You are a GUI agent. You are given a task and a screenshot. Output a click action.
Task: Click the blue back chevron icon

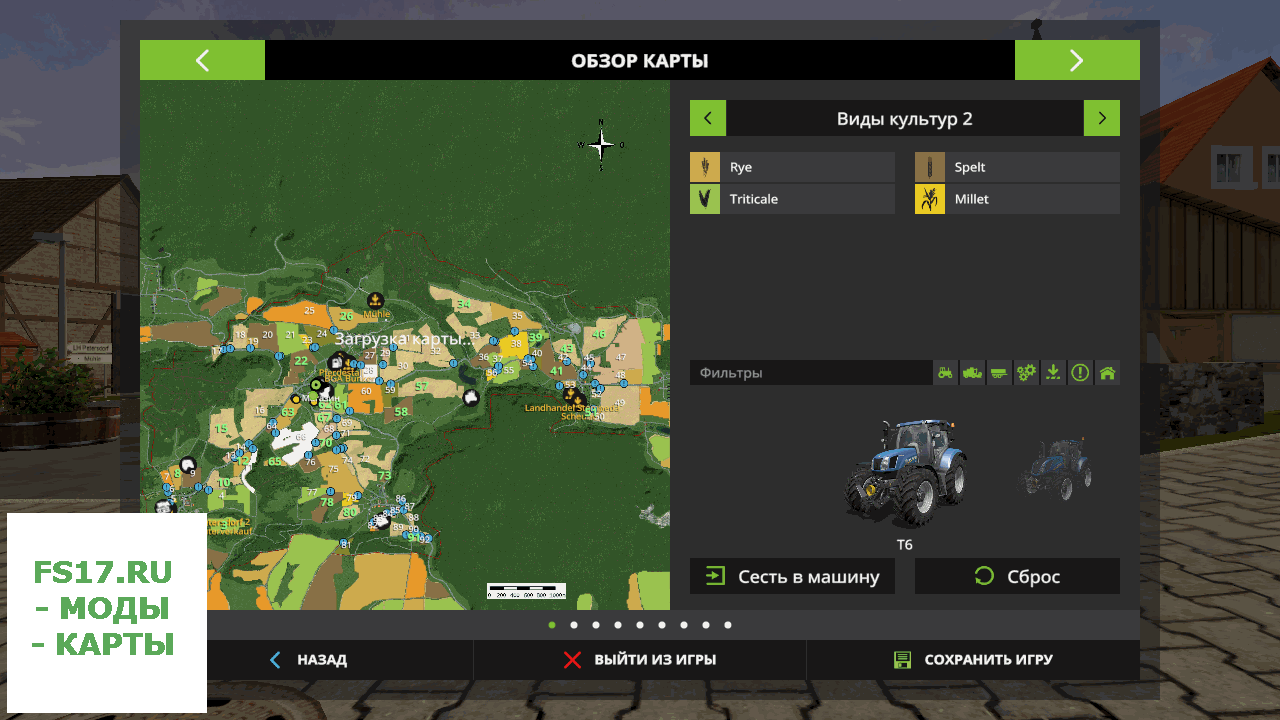coord(275,660)
